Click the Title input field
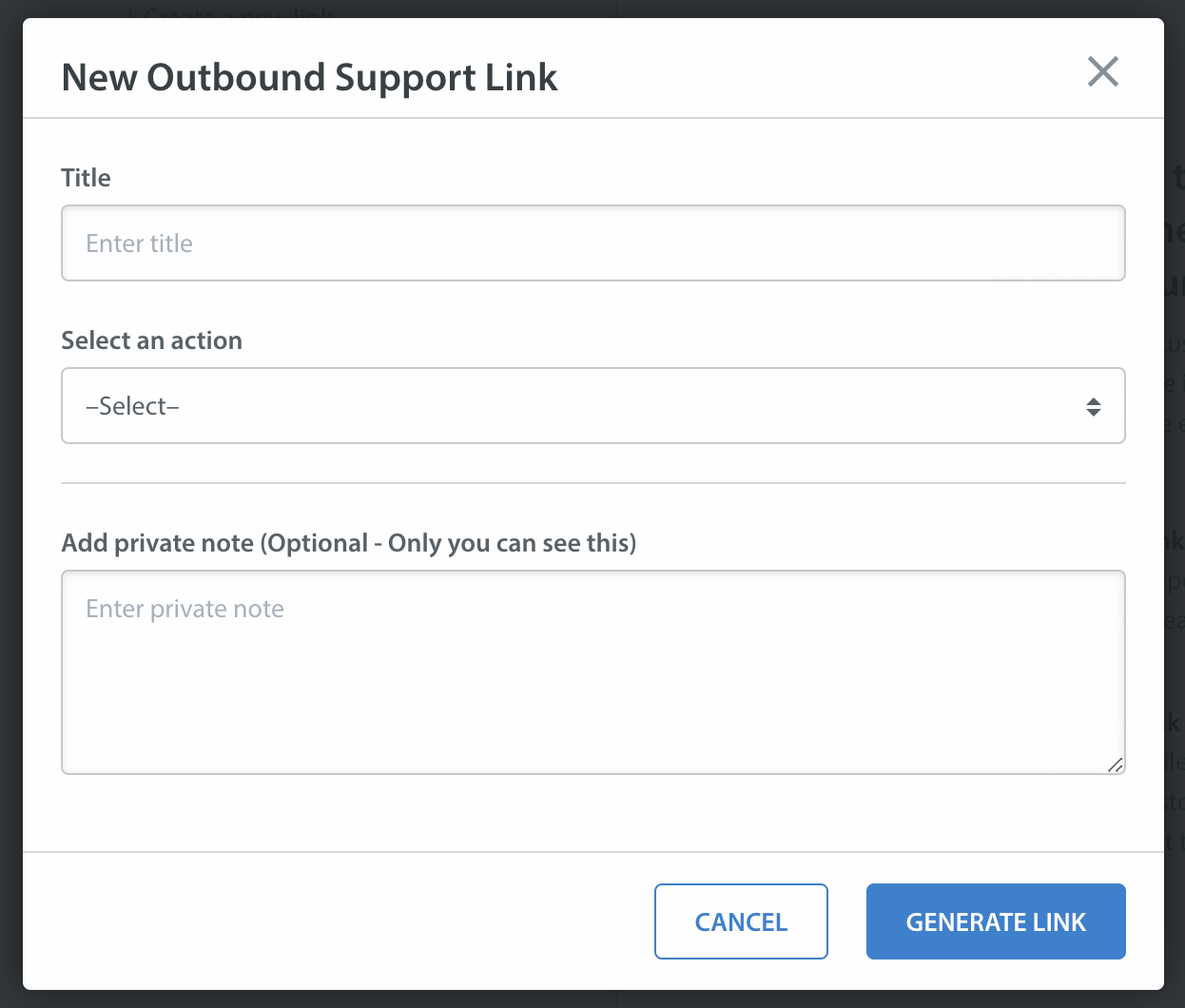 pyautogui.click(x=592, y=243)
